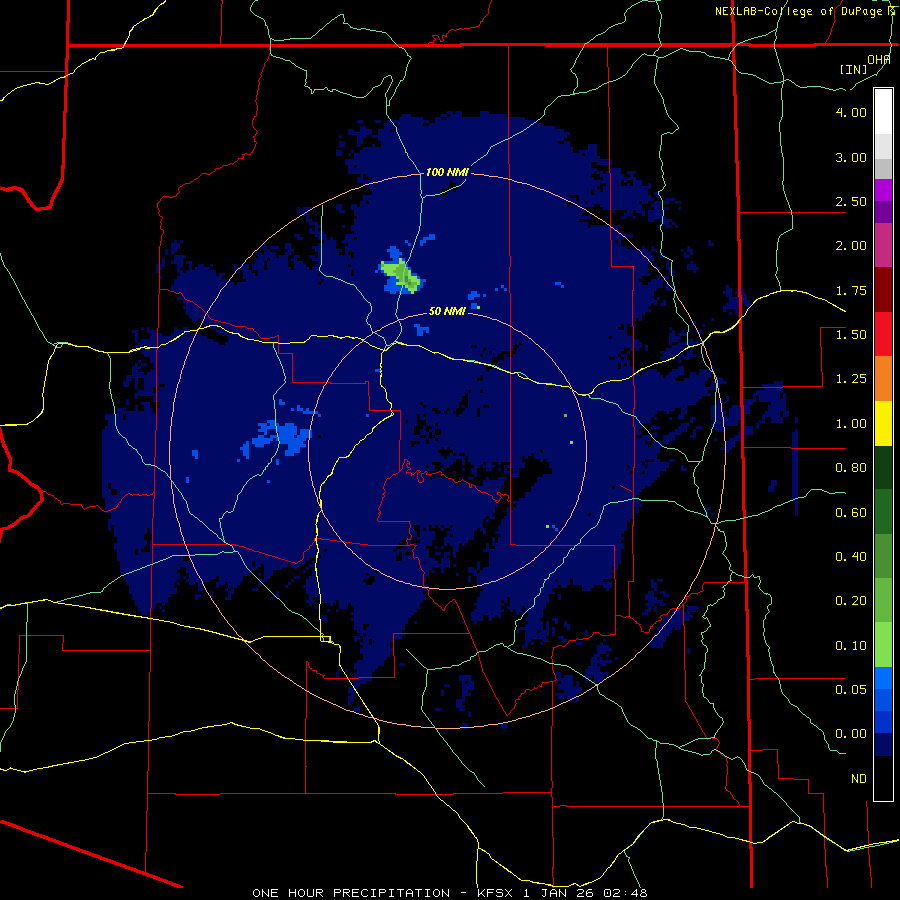Click the '4.00' legend value
This screenshot has height=900, width=900.
pyautogui.click(x=851, y=112)
